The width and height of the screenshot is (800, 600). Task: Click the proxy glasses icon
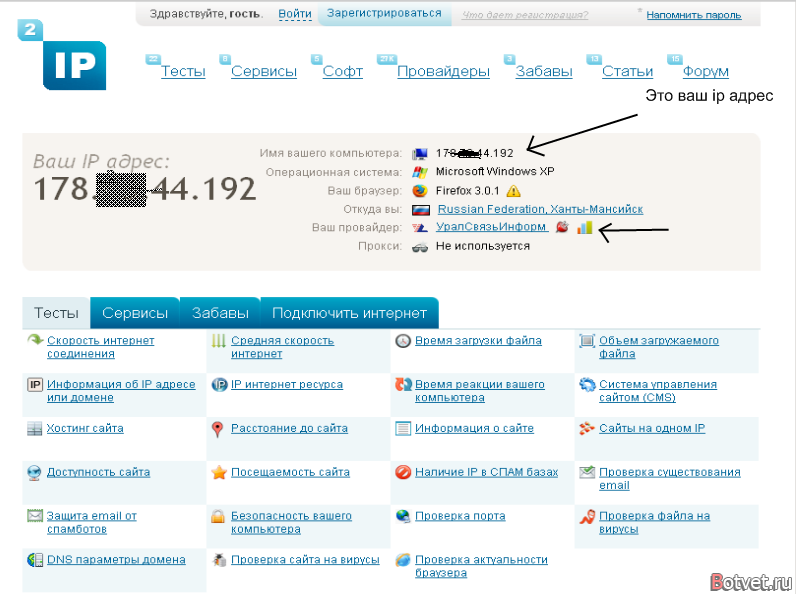click(420, 247)
